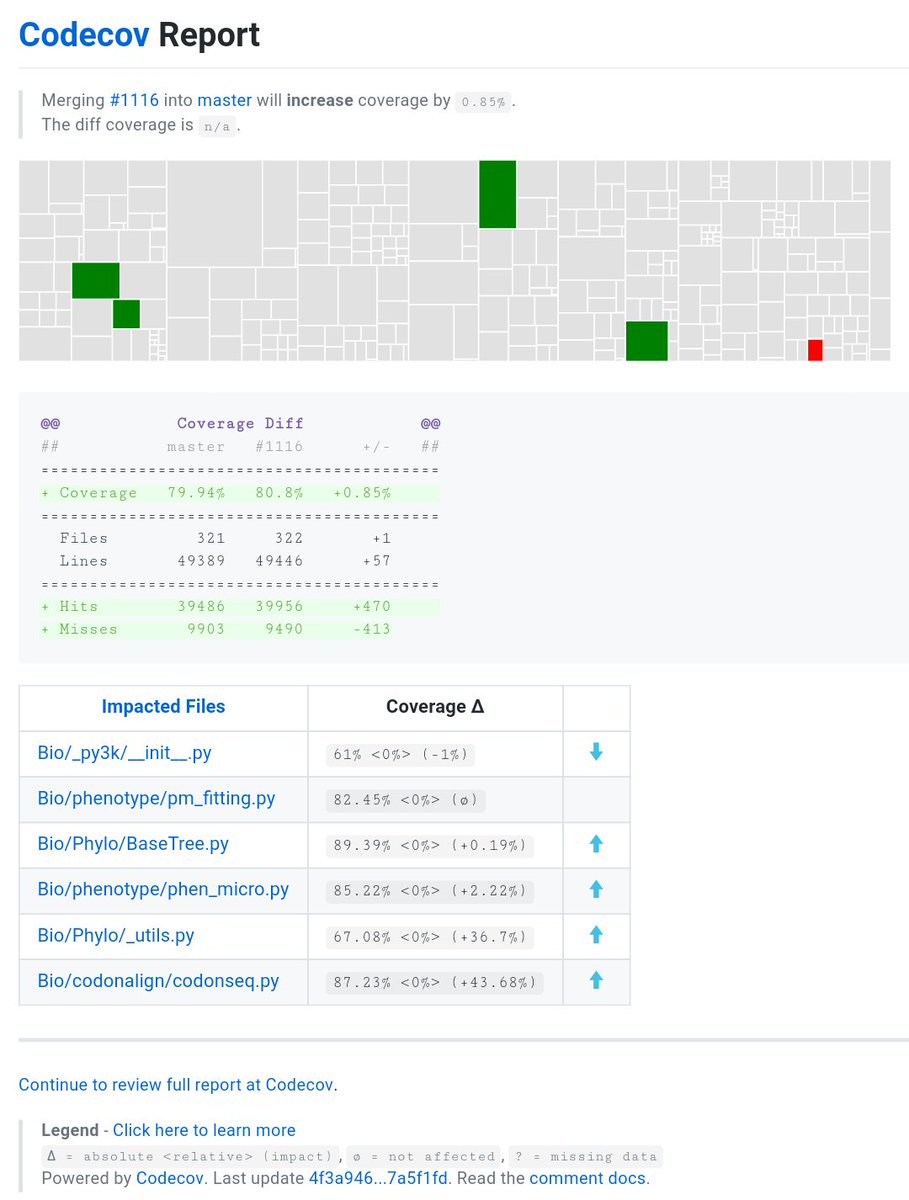Click the down arrow icon for Bio/_py3k/__init__.py
909x1200 pixels.
point(596,752)
